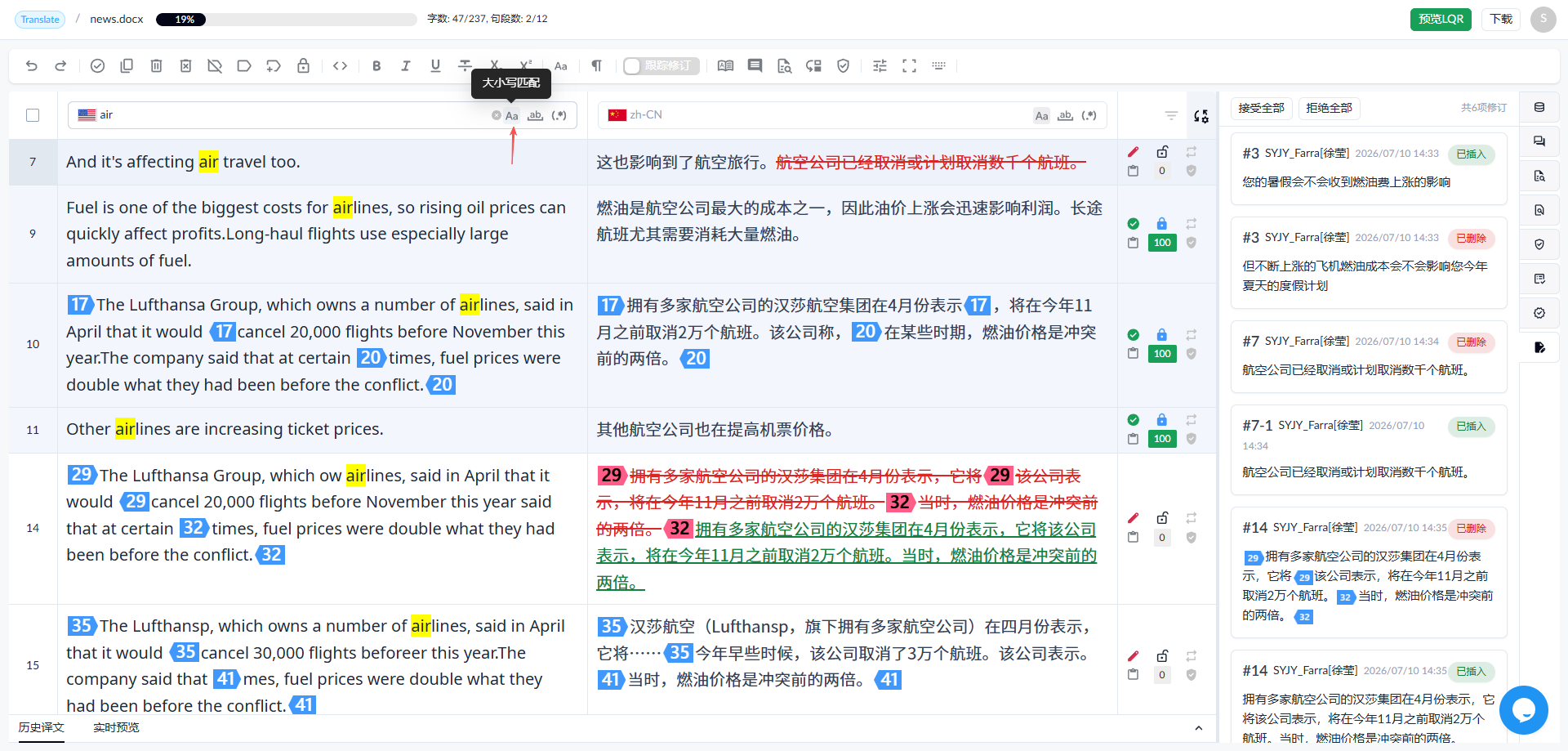This screenshot has height=751, width=1568.
Task: Open the Aa change case dropdown in toolbar
Action: point(560,66)
